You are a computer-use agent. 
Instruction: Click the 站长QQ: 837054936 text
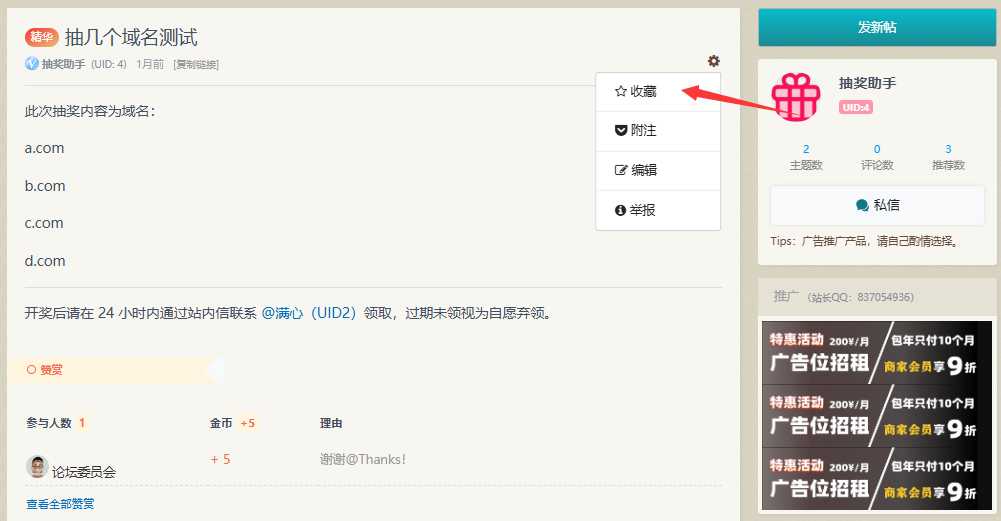coord(861,297)
